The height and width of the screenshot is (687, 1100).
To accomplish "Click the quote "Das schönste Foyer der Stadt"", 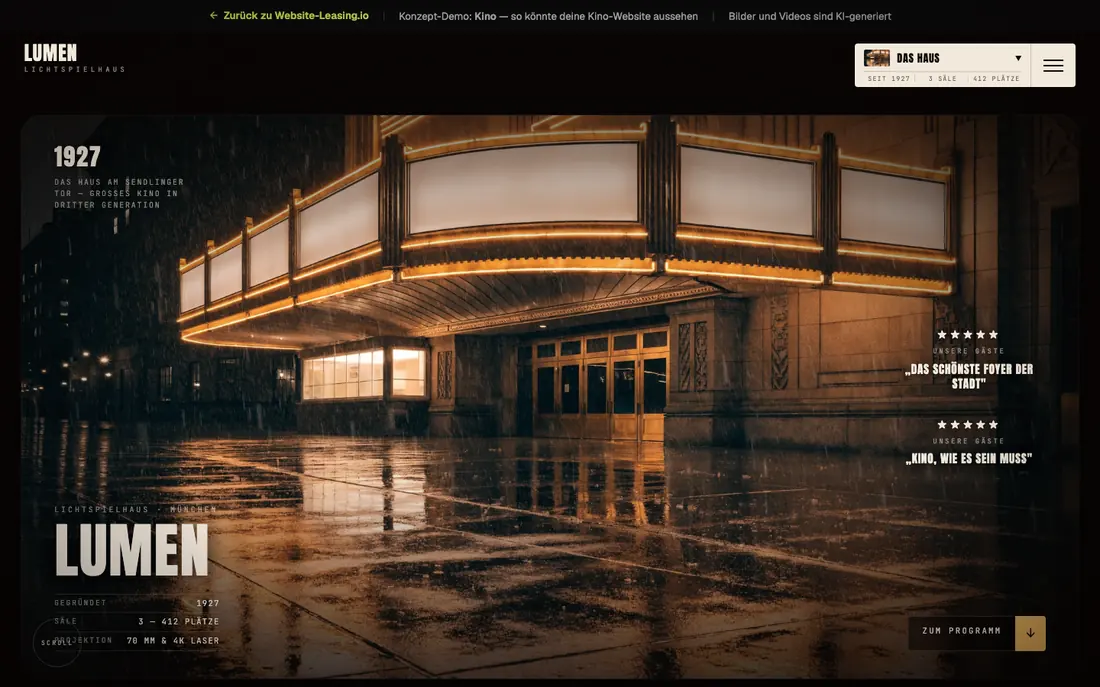I will tap(969, 376).
